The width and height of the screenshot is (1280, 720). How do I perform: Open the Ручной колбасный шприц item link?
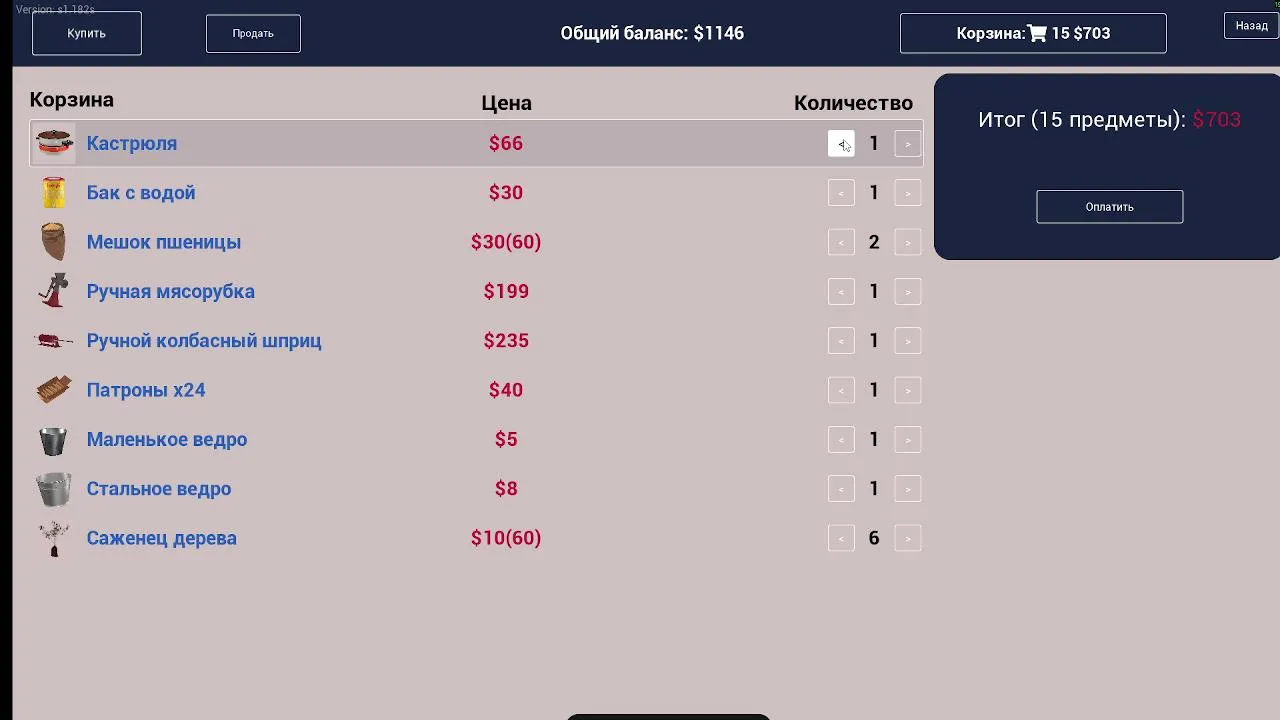click(204, 341)
